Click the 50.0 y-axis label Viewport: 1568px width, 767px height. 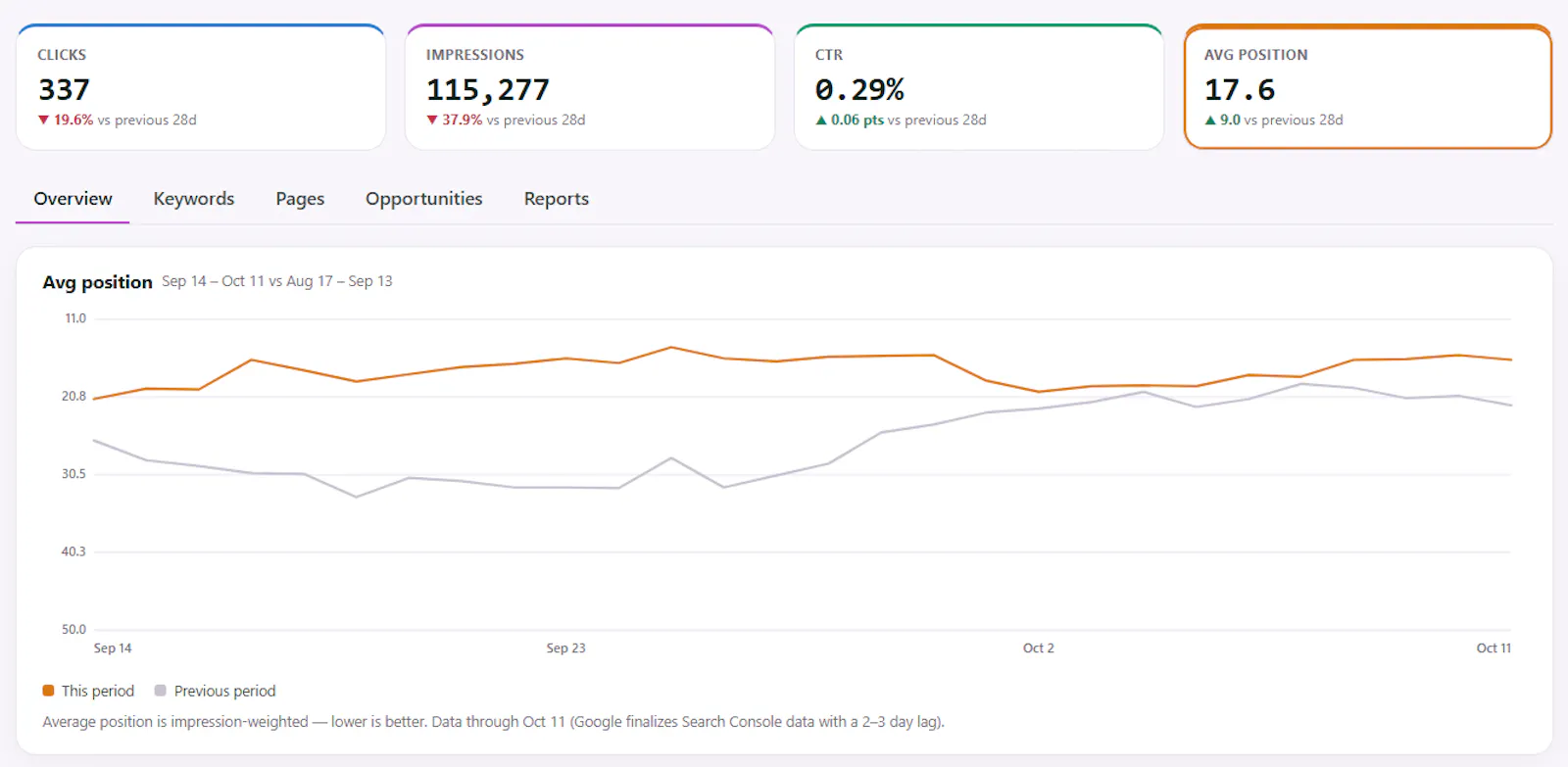tap(73, 629)
